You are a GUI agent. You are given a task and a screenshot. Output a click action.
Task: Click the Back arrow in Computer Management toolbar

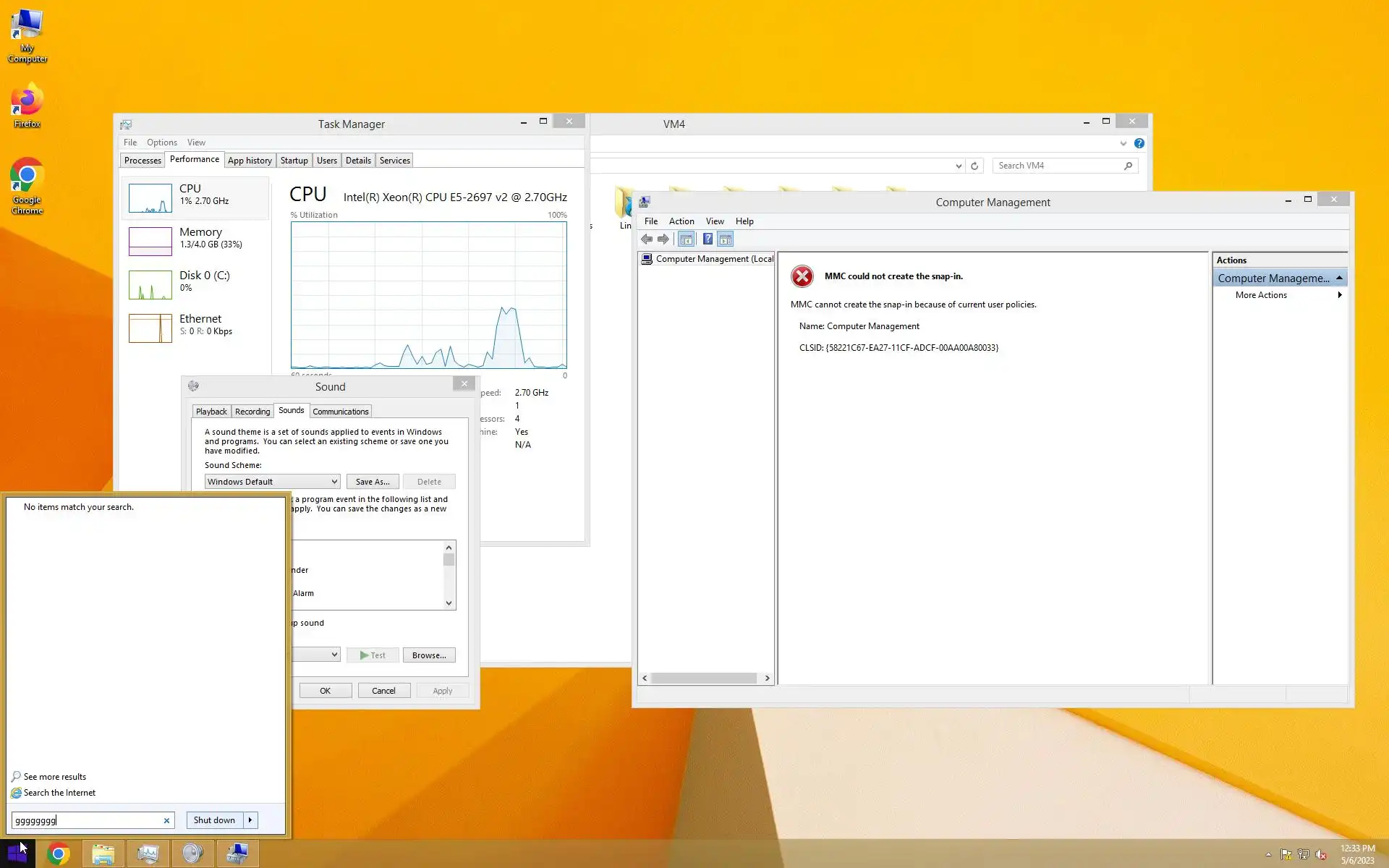(647, 239)
